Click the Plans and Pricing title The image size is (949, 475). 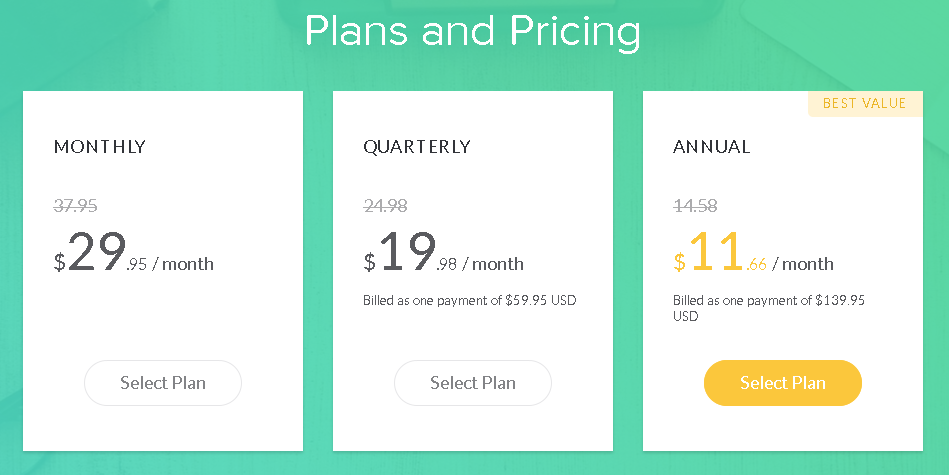(473, 31)
